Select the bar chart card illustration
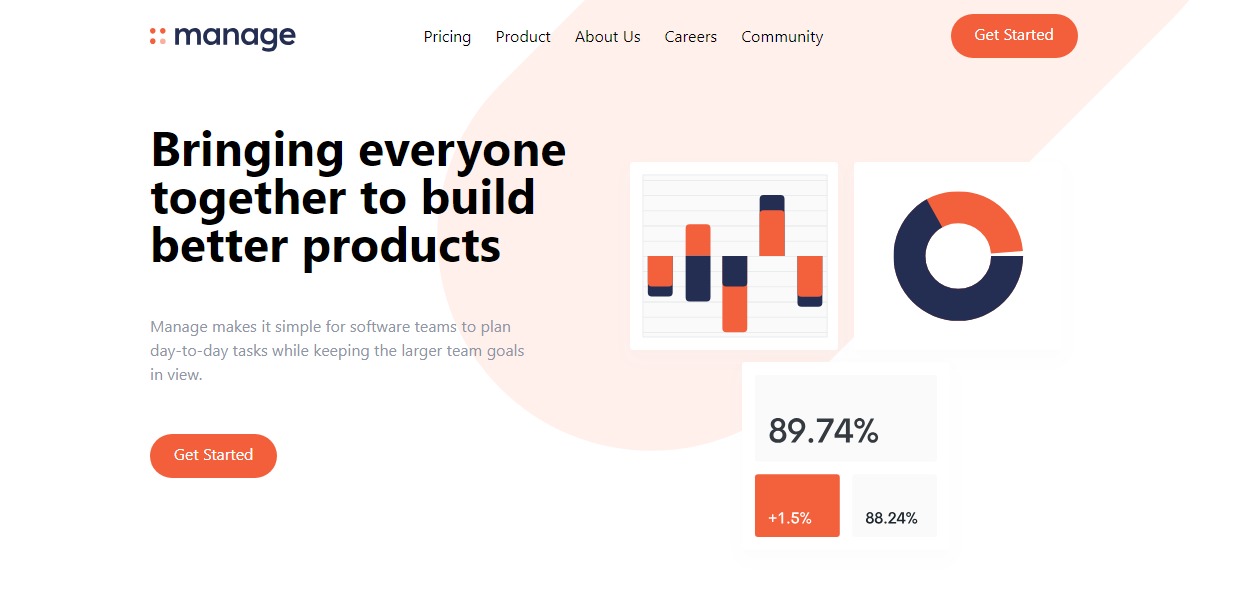1251x591 pixels. pos(734,256)
